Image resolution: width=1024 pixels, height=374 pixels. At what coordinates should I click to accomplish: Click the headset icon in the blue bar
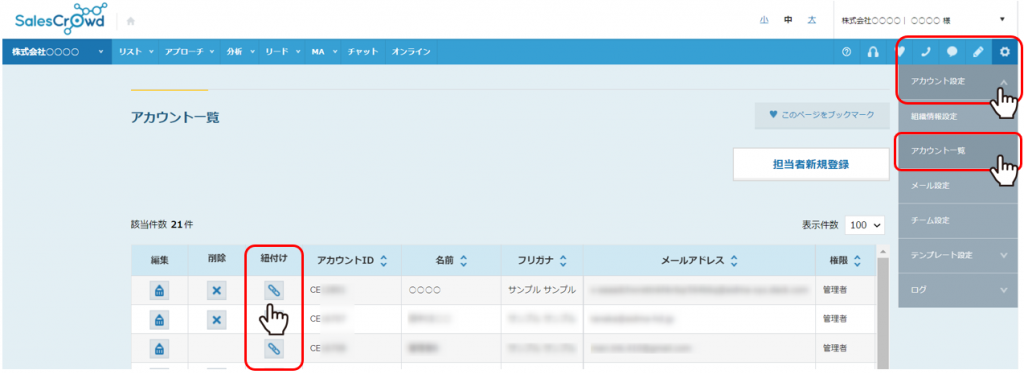point(872,52)
